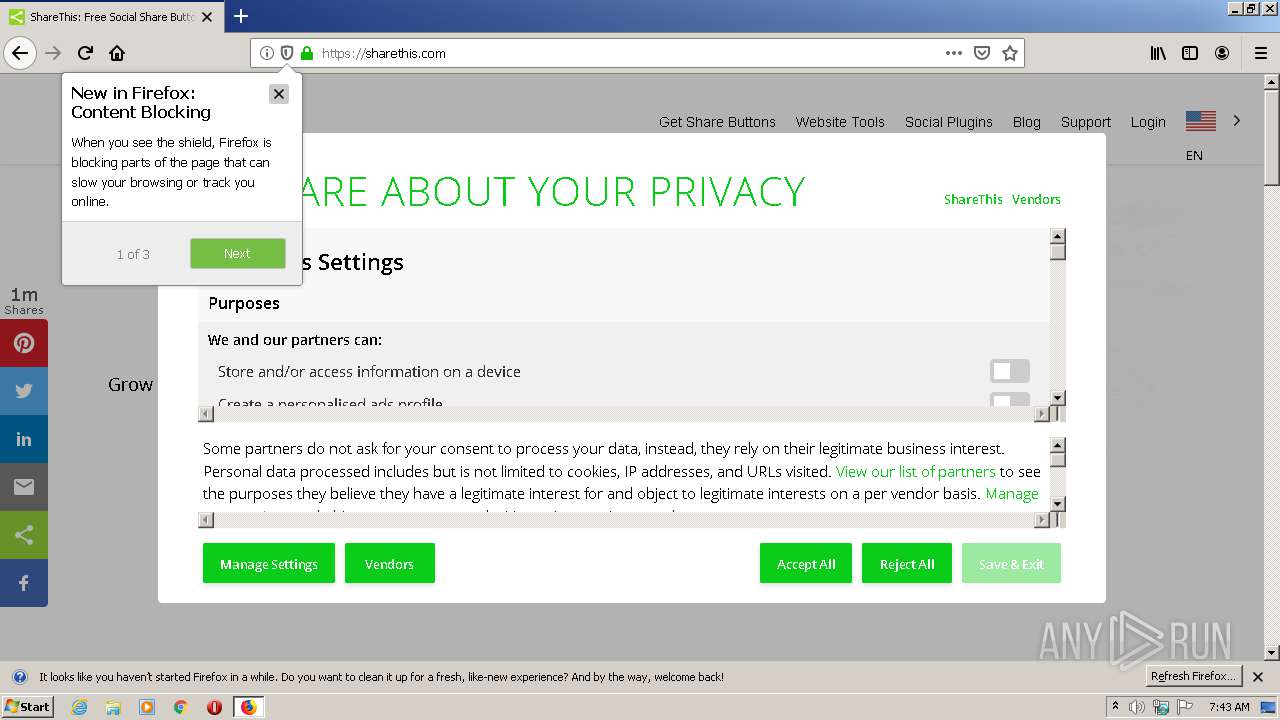Share by email from the side bar
Image resolution: width=1280 pixels, height=720 pixels.
point(24,487)
